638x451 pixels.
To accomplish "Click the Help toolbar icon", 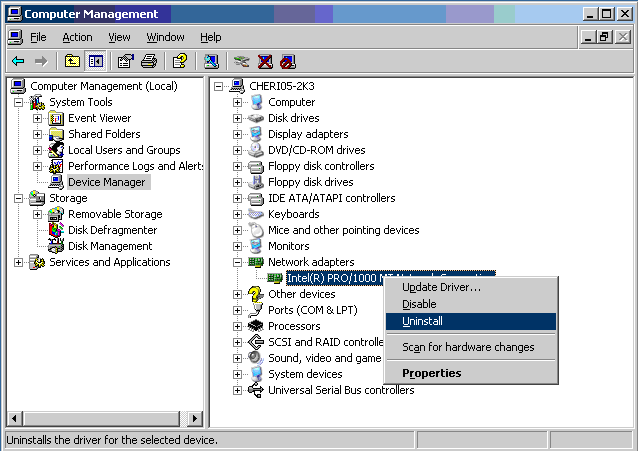I will (x=180, y=61).
